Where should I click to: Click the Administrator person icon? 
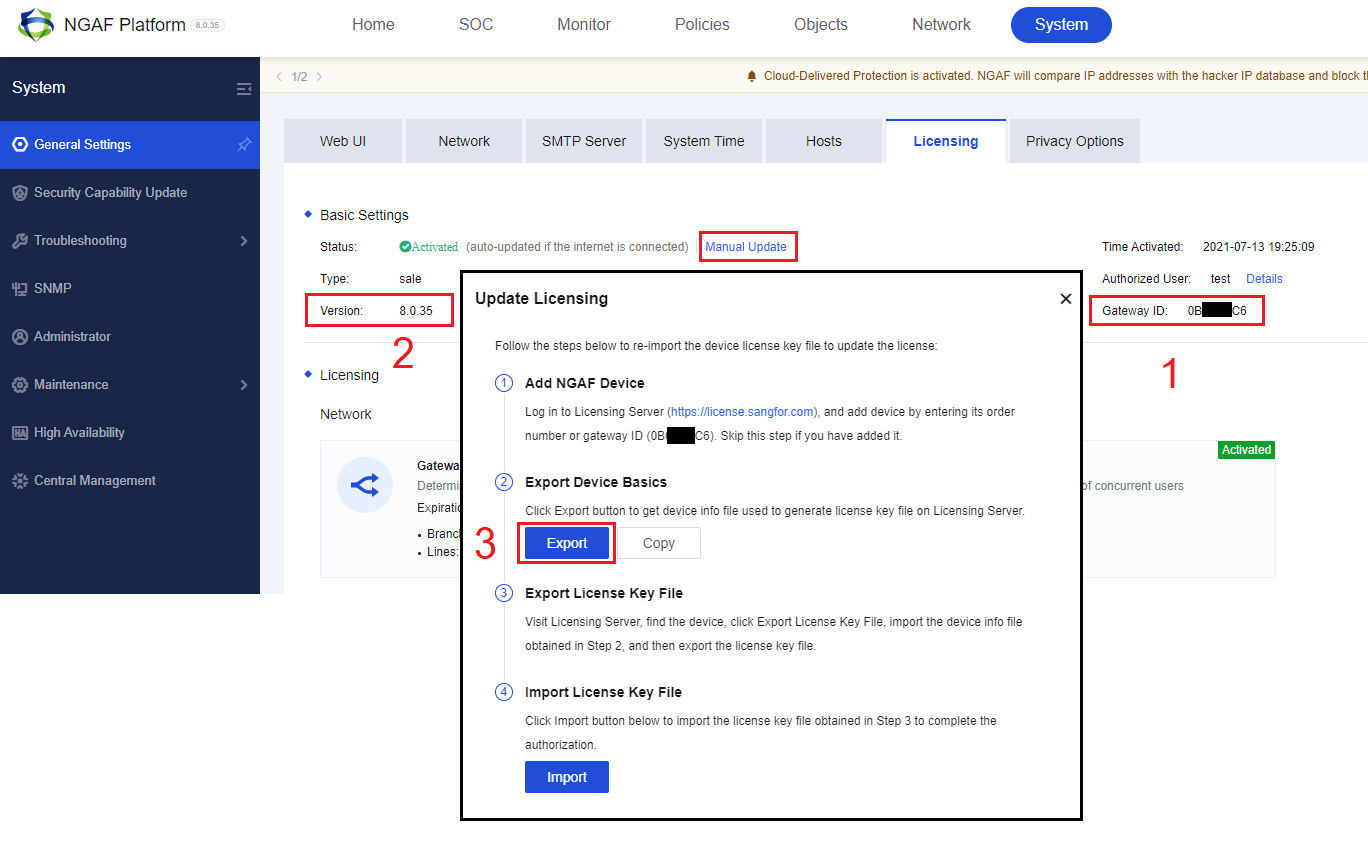[x=20, y=337]
